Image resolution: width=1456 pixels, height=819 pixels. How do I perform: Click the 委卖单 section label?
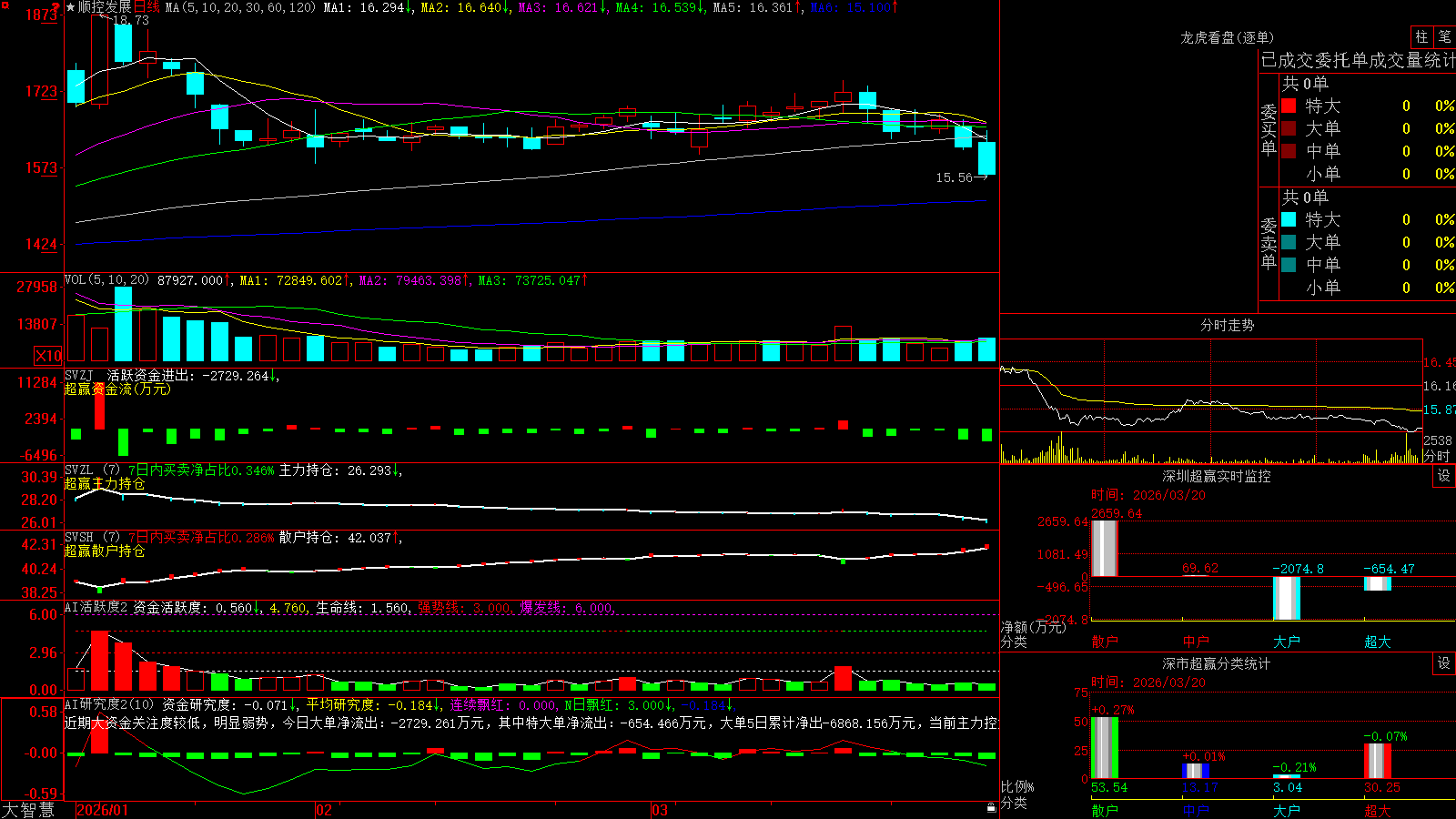pos(1269,242)
